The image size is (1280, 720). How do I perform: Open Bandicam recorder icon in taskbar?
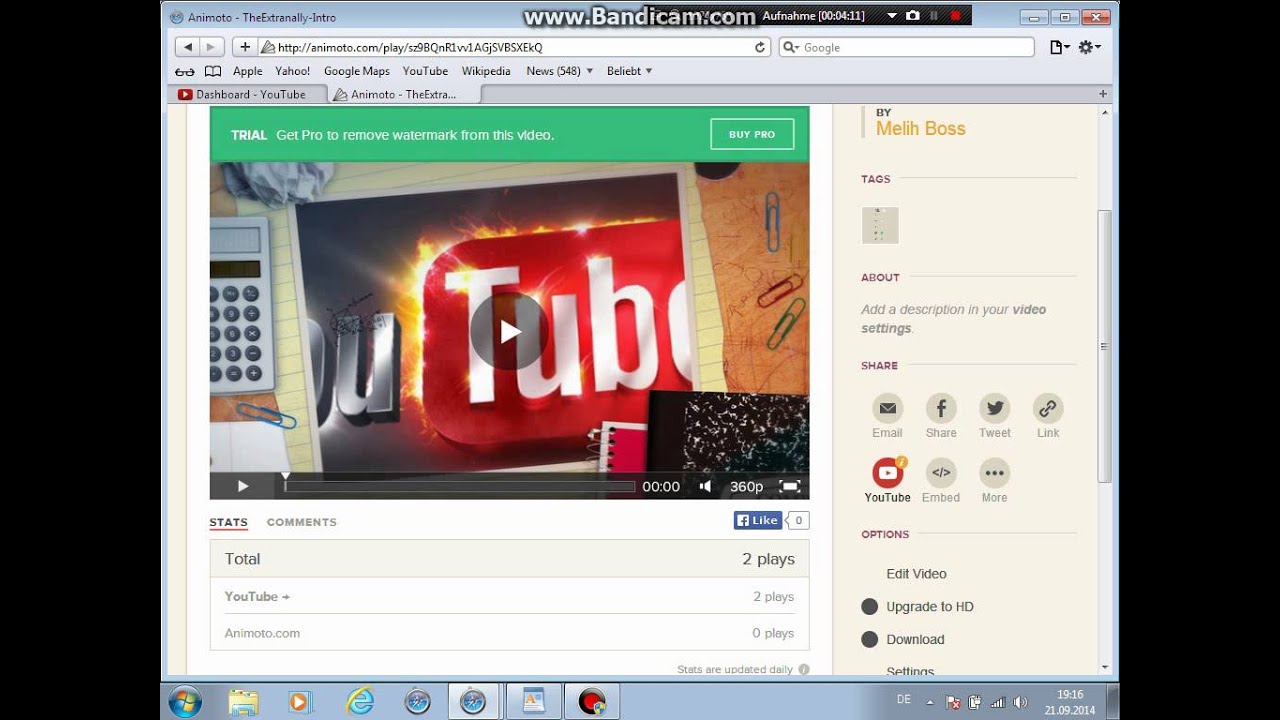coord(592,702)
